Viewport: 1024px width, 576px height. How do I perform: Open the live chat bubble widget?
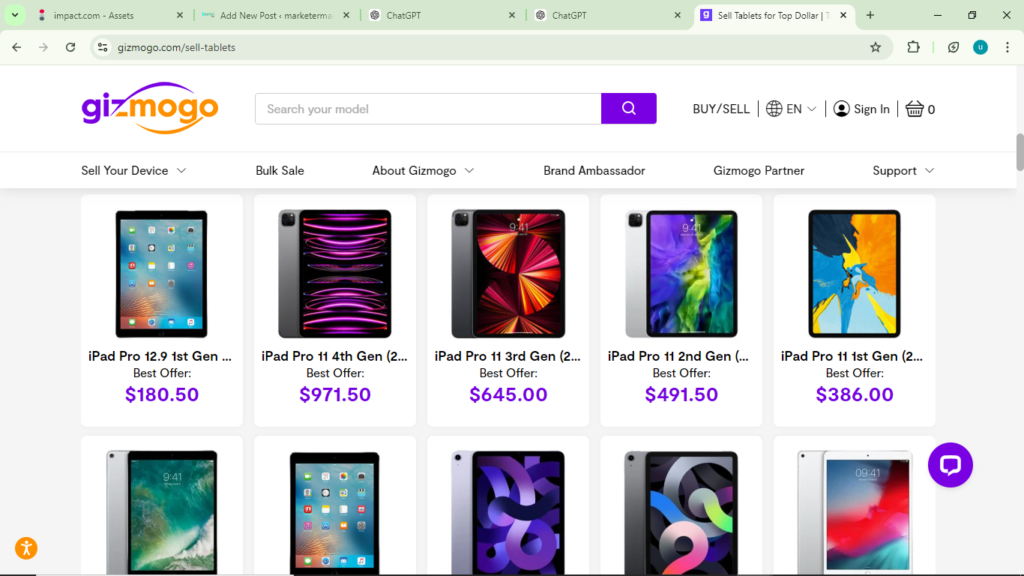(950, 465)
